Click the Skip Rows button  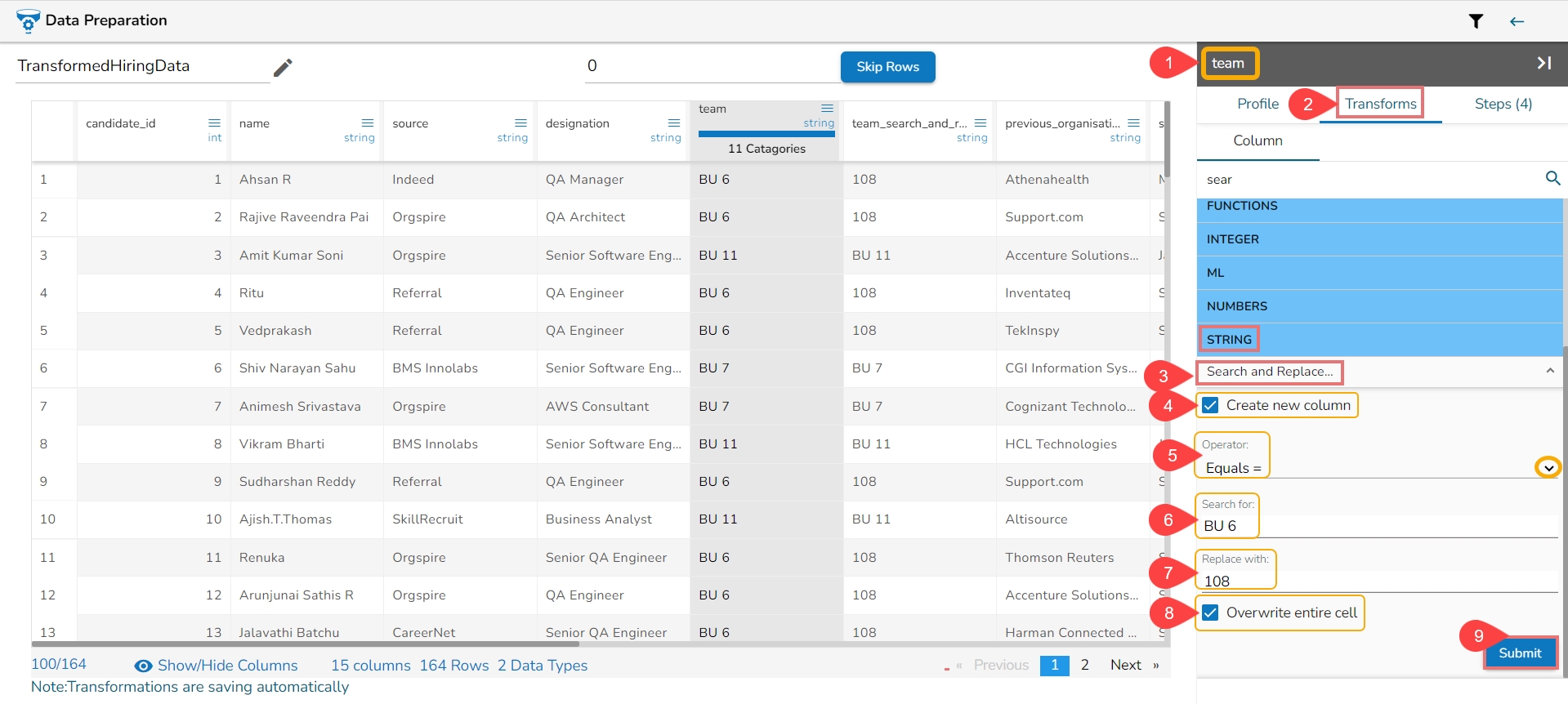pyautogui.click(x=887, y=67)
